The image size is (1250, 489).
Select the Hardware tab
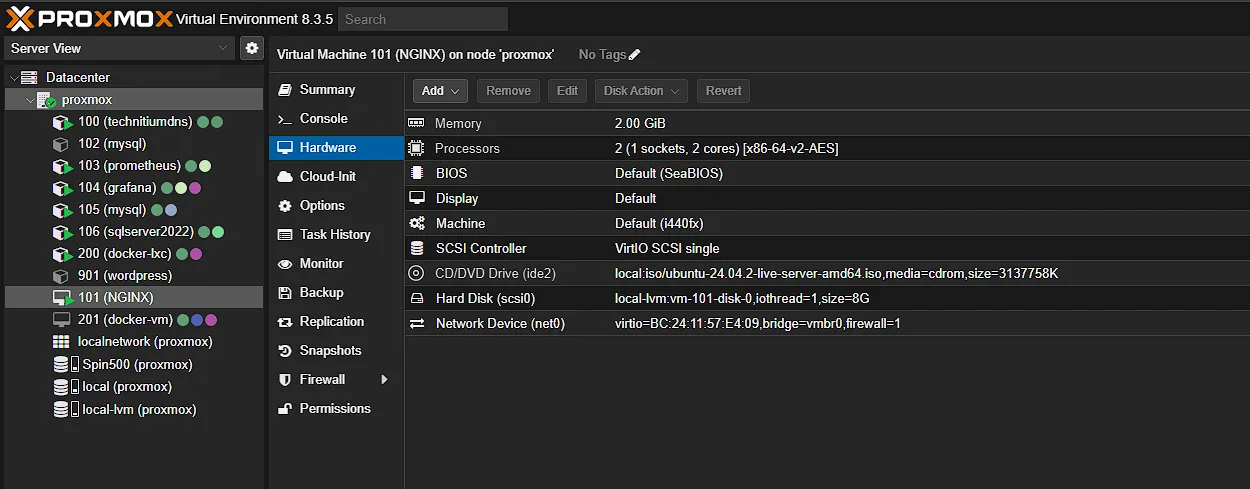coord(336,147)
